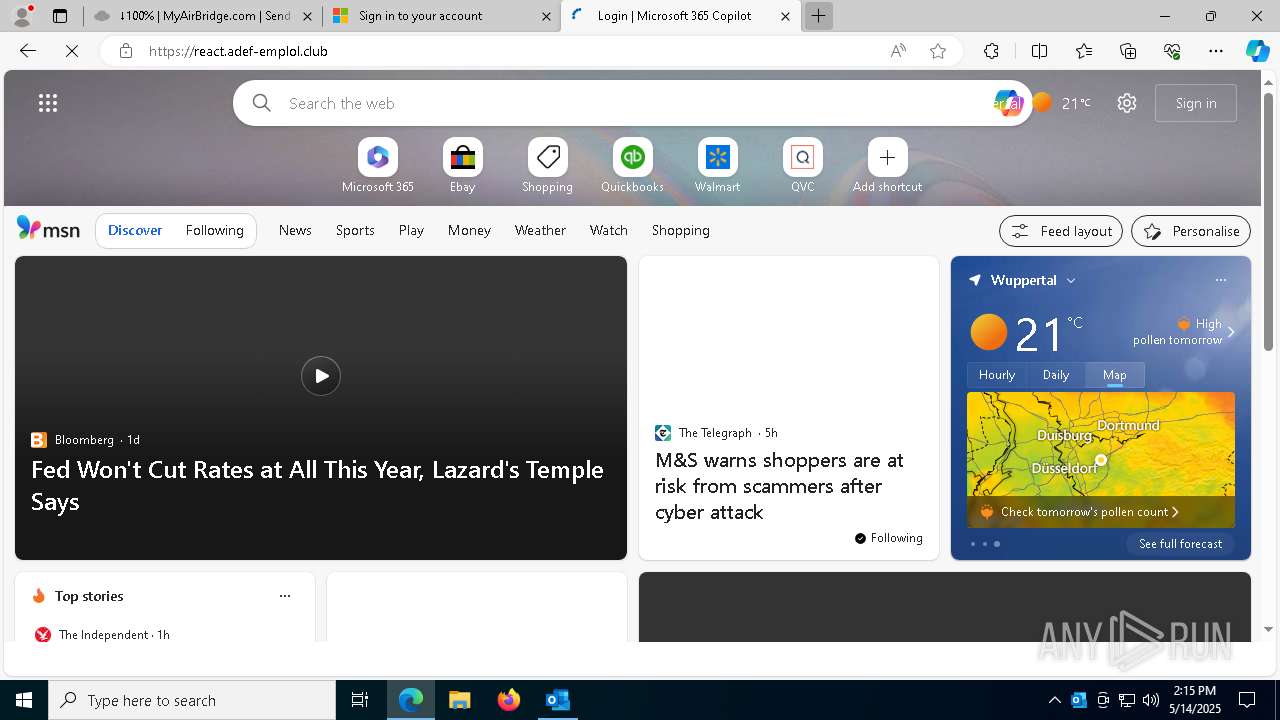Switch to Sign in to your account tab
The width and height of the screenshot is (1280, 720).
coord(442,16)
